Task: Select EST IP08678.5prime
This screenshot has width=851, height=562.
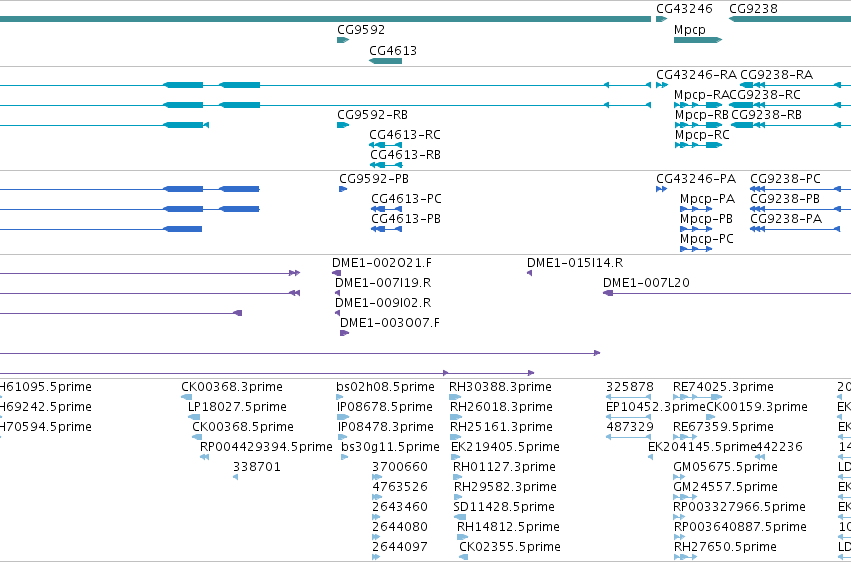Action: 344,417
